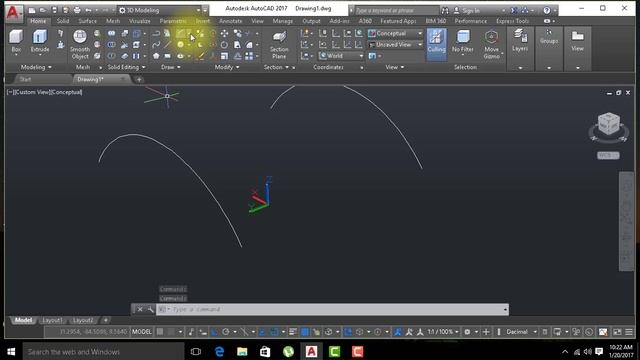Expand the Modeling panel
Image resolution: width=640 pixels, height=360 pixels.
pyautogui.click(x=36, y=67)
